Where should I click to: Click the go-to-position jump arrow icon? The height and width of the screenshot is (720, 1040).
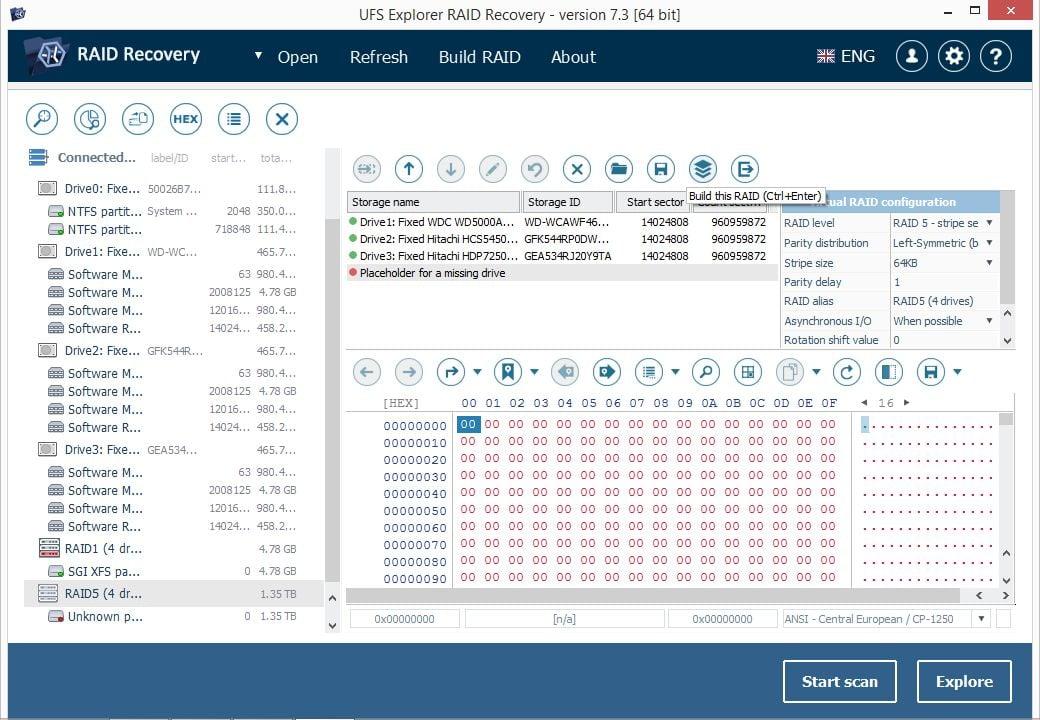coord(451,372)
